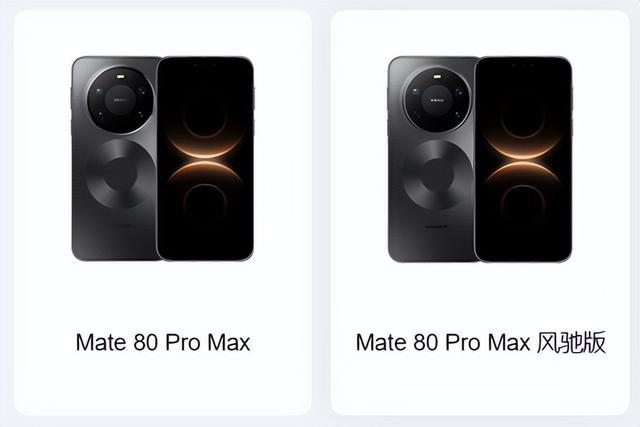
Task: Click camera flash on Mate 80 Pro Max
Action: tap(120, 76)
